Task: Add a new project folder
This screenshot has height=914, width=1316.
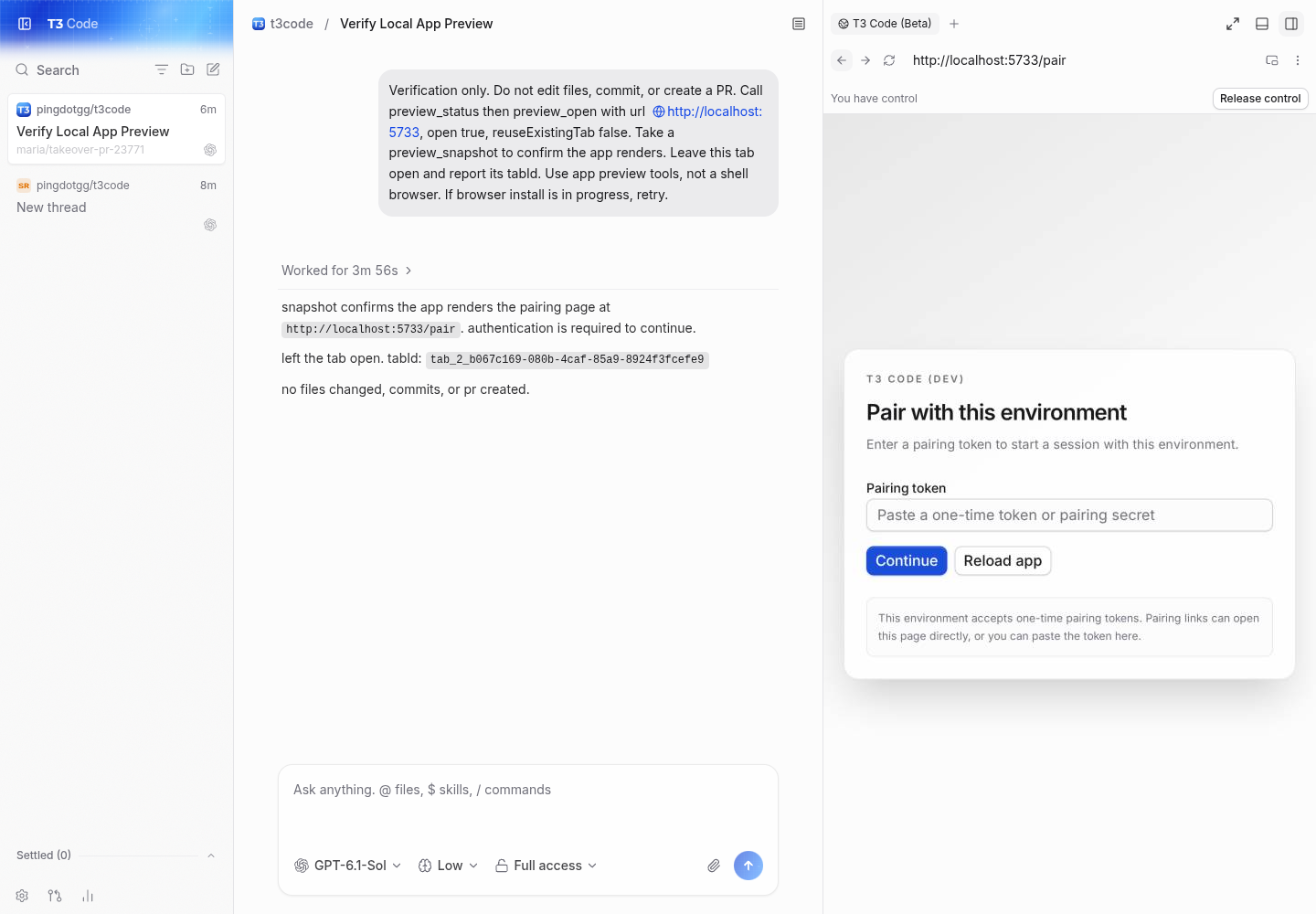Action: 187,69
